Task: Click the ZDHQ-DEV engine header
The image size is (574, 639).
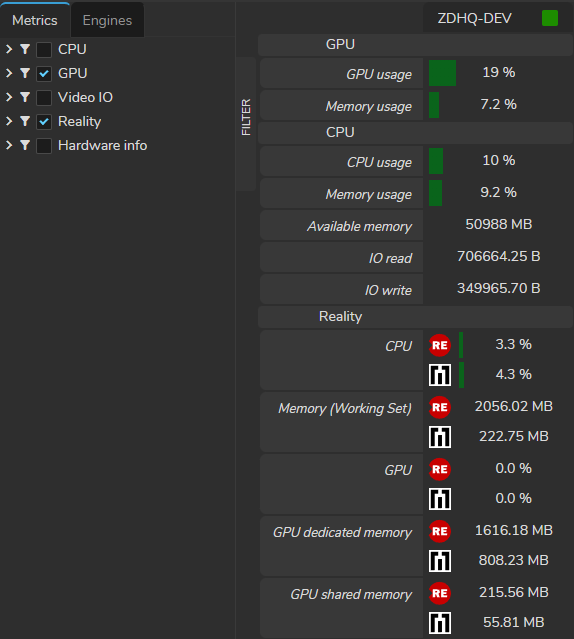Action: 474,18
